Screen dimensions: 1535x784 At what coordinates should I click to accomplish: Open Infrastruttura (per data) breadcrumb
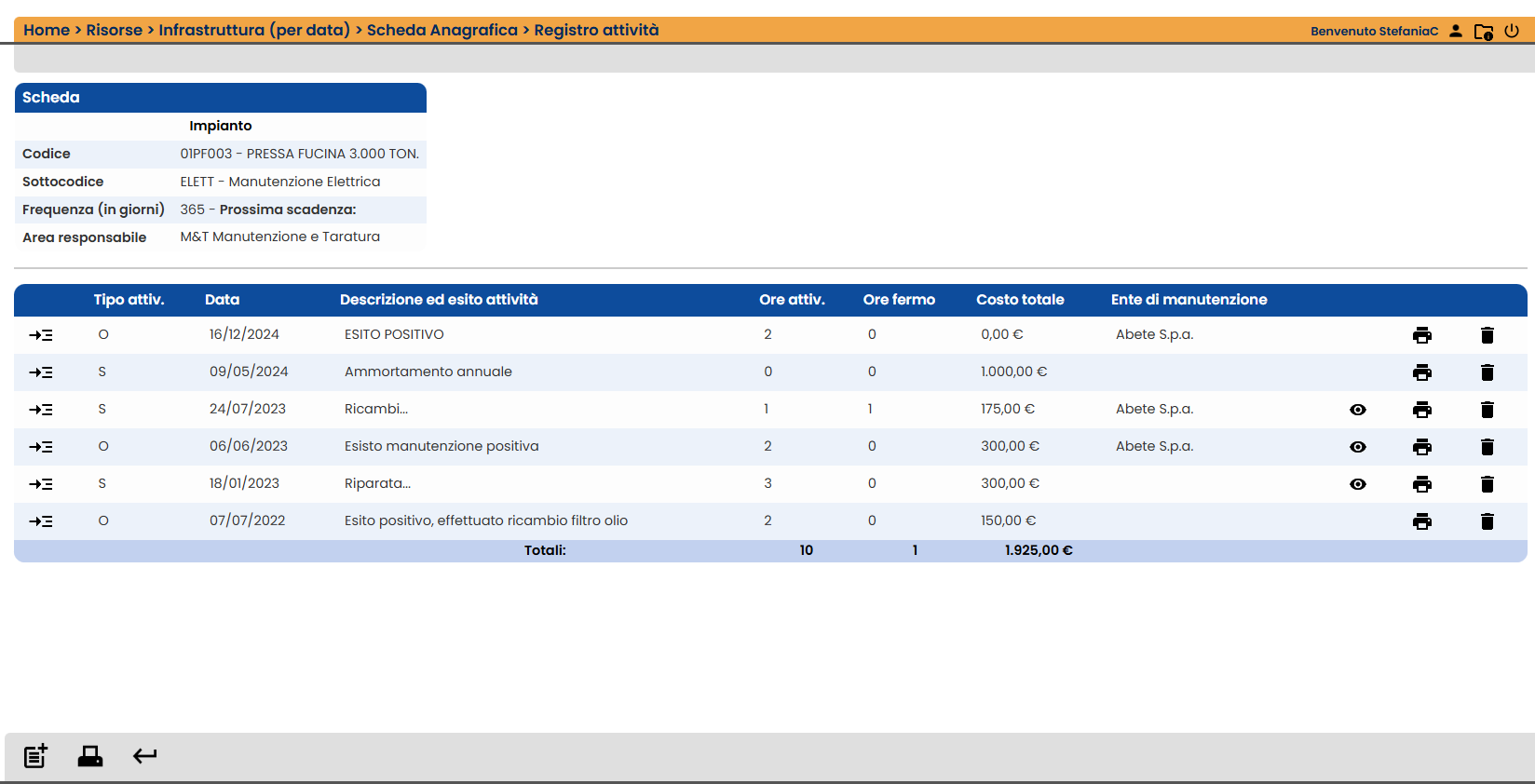click(254, 30)
